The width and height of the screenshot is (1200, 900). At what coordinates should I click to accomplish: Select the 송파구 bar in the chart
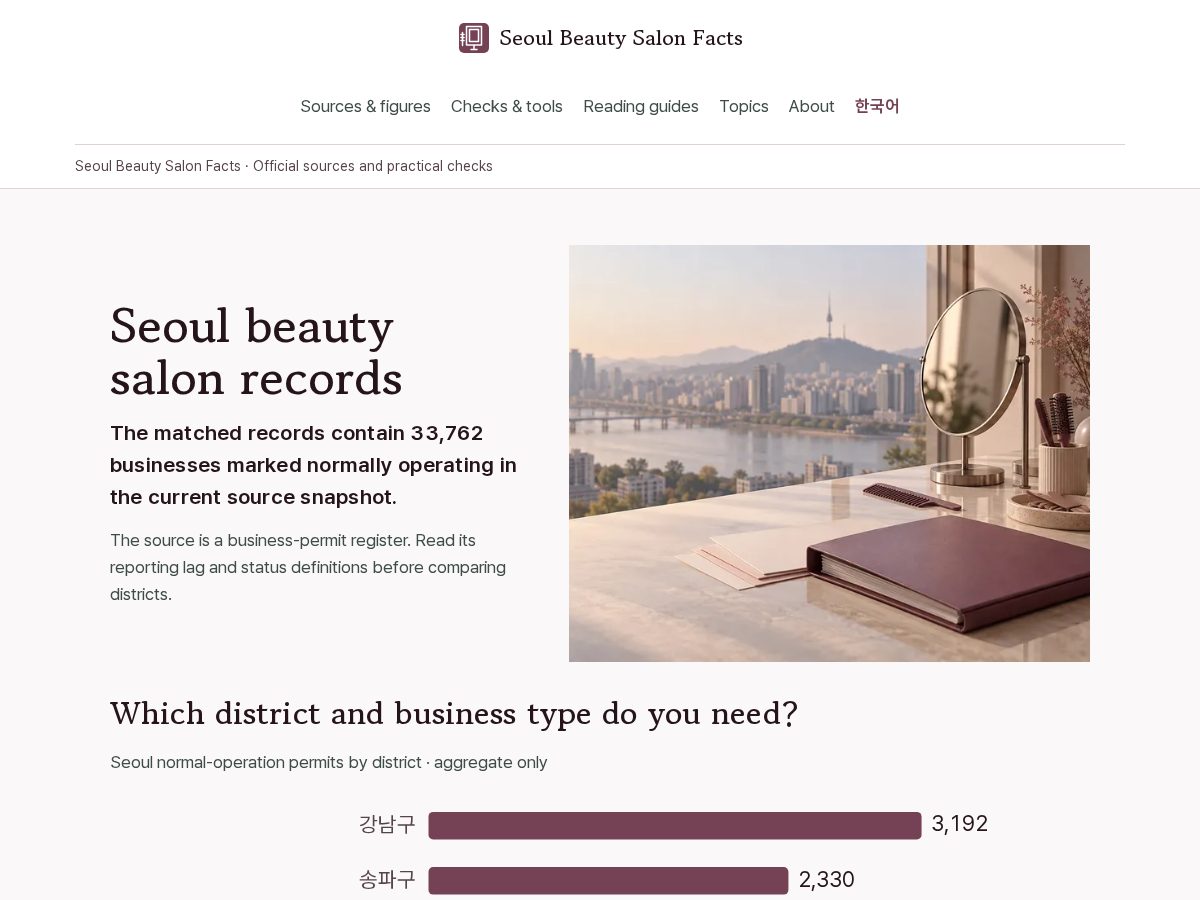[608, 880]
